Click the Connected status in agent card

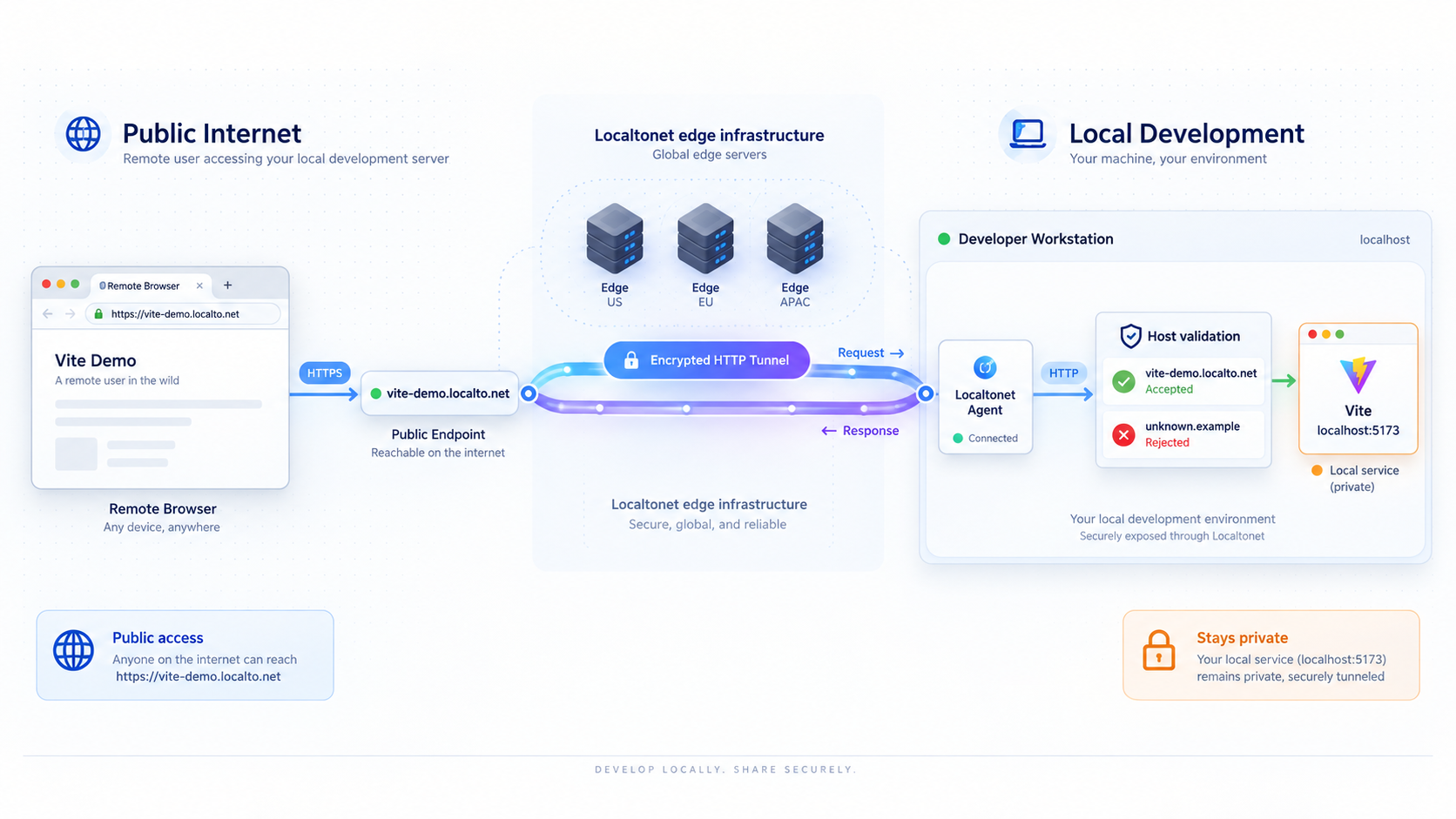point(985,438)
